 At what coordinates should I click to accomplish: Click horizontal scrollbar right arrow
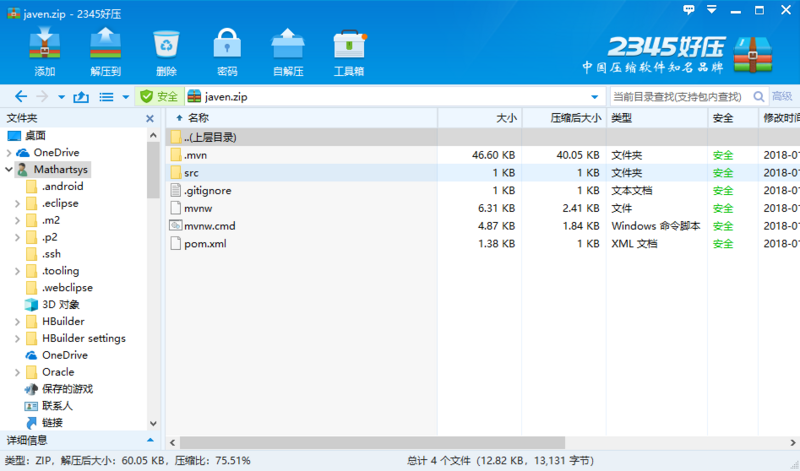(x=793, y=442)
